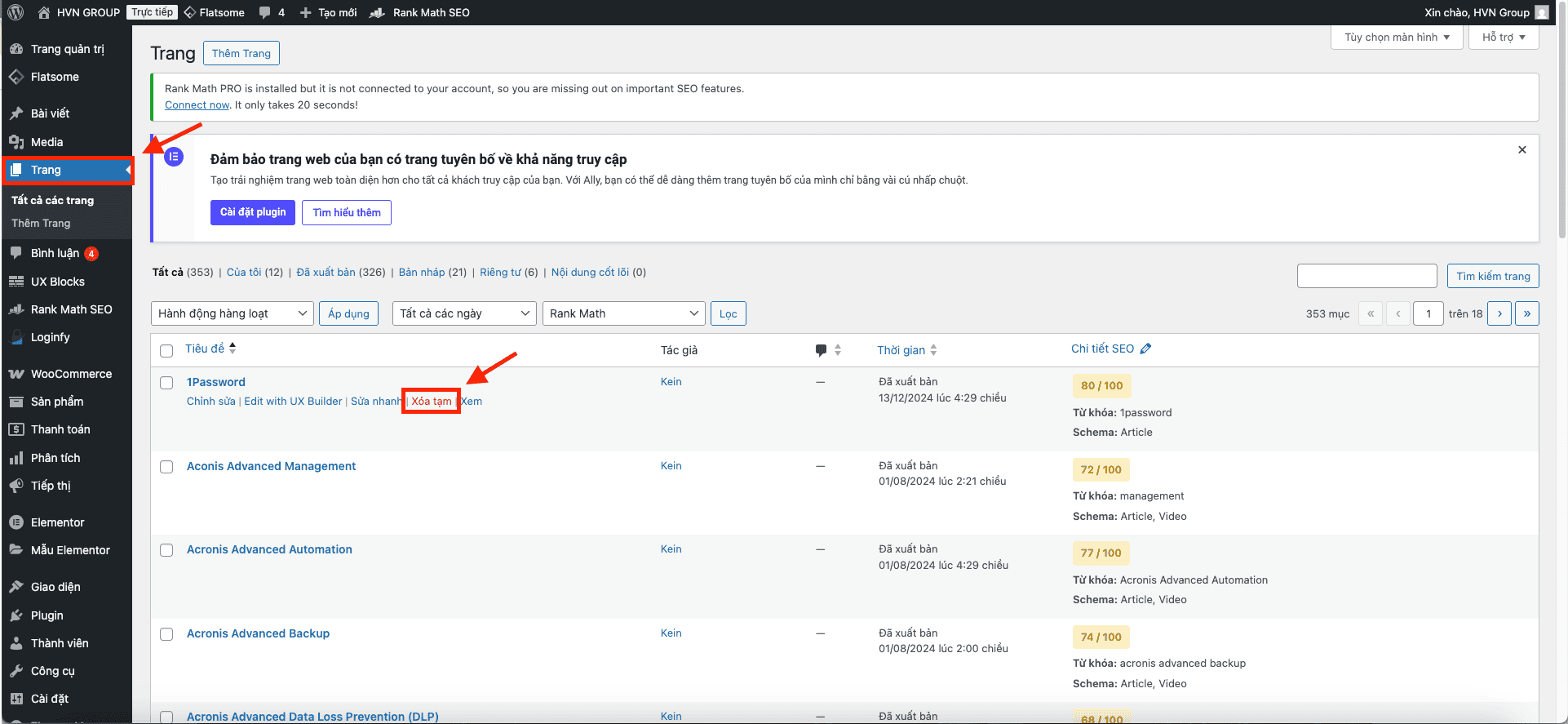This screenshot has width=1568, height=724.
Task: Filter by Đã xuất bản (326)
Action: (340, 272)
